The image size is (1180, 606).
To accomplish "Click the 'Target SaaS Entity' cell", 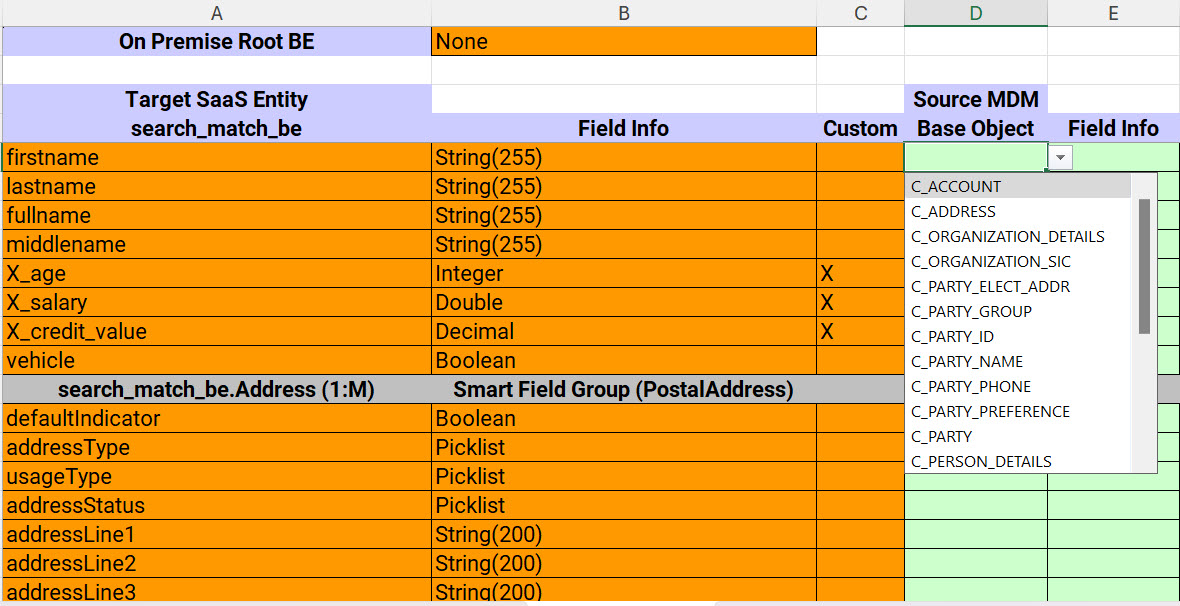I will click(x=217, y=99).
